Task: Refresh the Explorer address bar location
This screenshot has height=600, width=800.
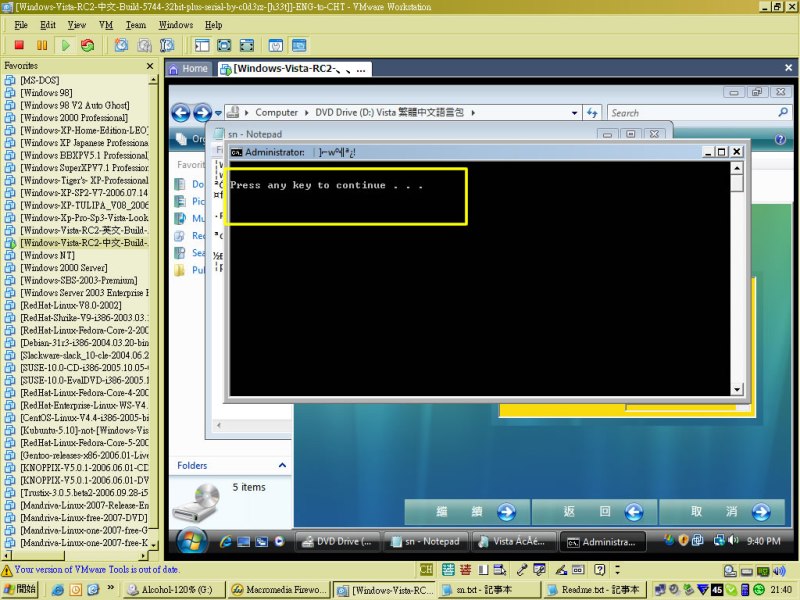Action: [x=592, y=113]
